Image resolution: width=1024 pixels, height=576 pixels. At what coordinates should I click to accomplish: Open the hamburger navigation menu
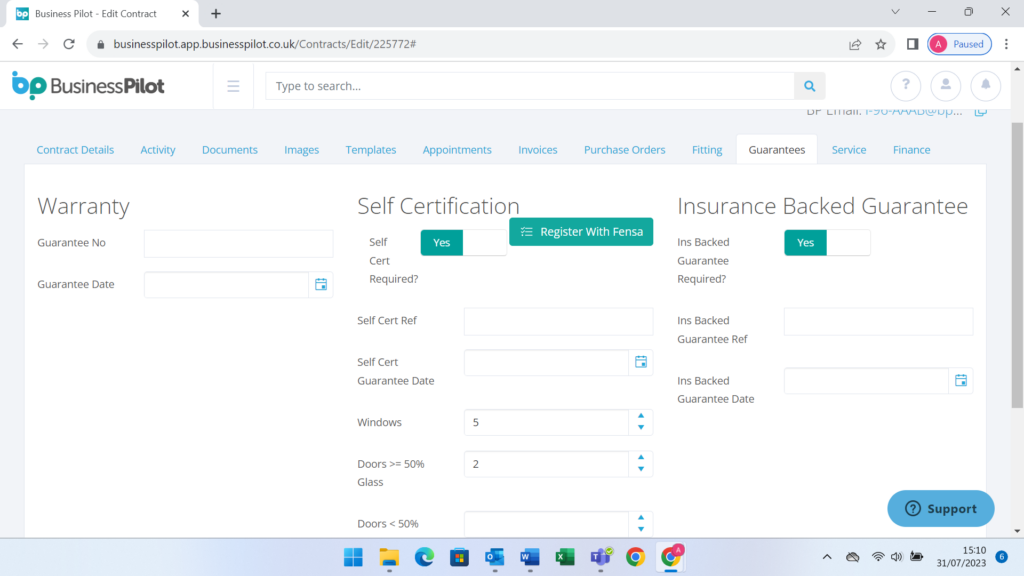coord(233,86)
